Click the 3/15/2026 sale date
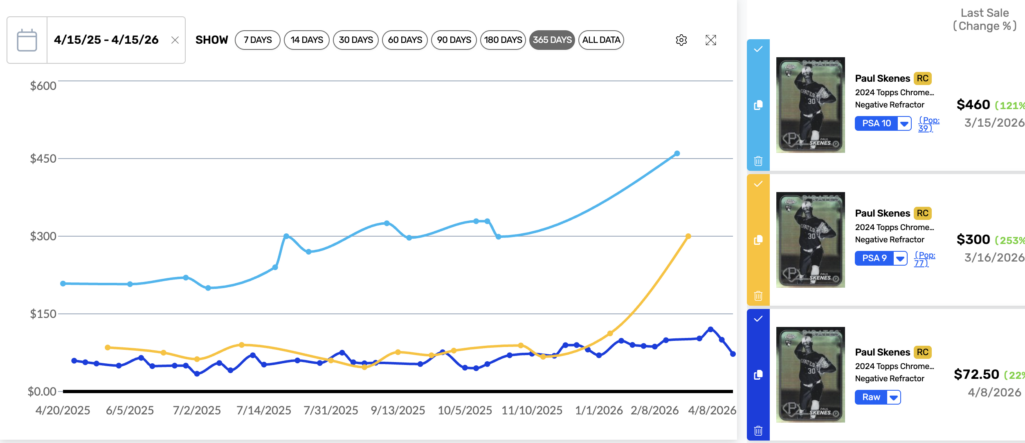The image size is (1025, 443). point(995,122)
